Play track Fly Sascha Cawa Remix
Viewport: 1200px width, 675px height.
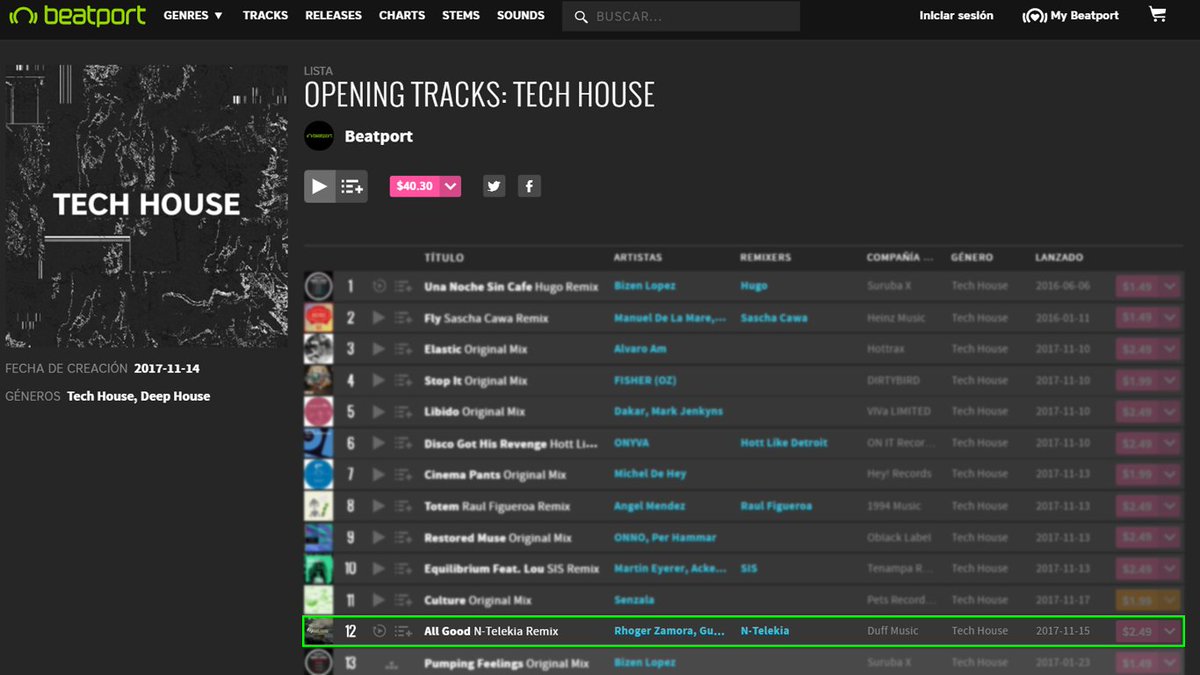(379, 318)
